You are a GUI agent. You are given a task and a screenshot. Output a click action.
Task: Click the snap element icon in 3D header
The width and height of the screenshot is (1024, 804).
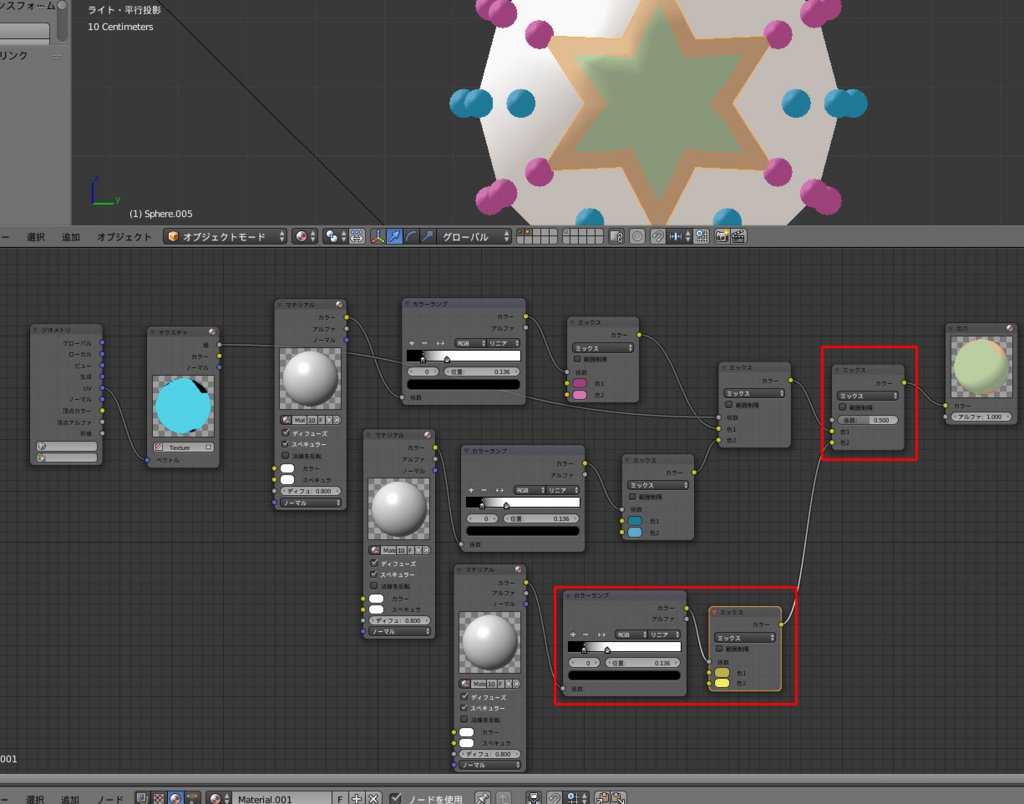tap(679, 236)
